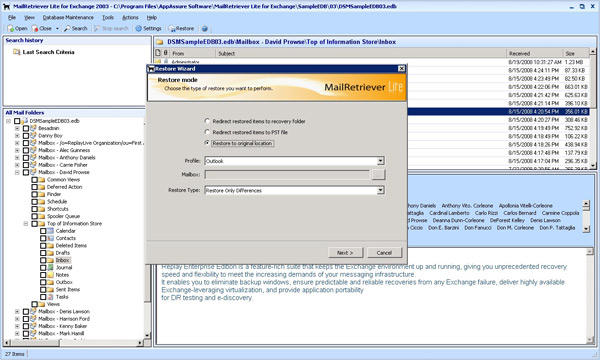Click the Sent Items folder icon

click(51, 290)
